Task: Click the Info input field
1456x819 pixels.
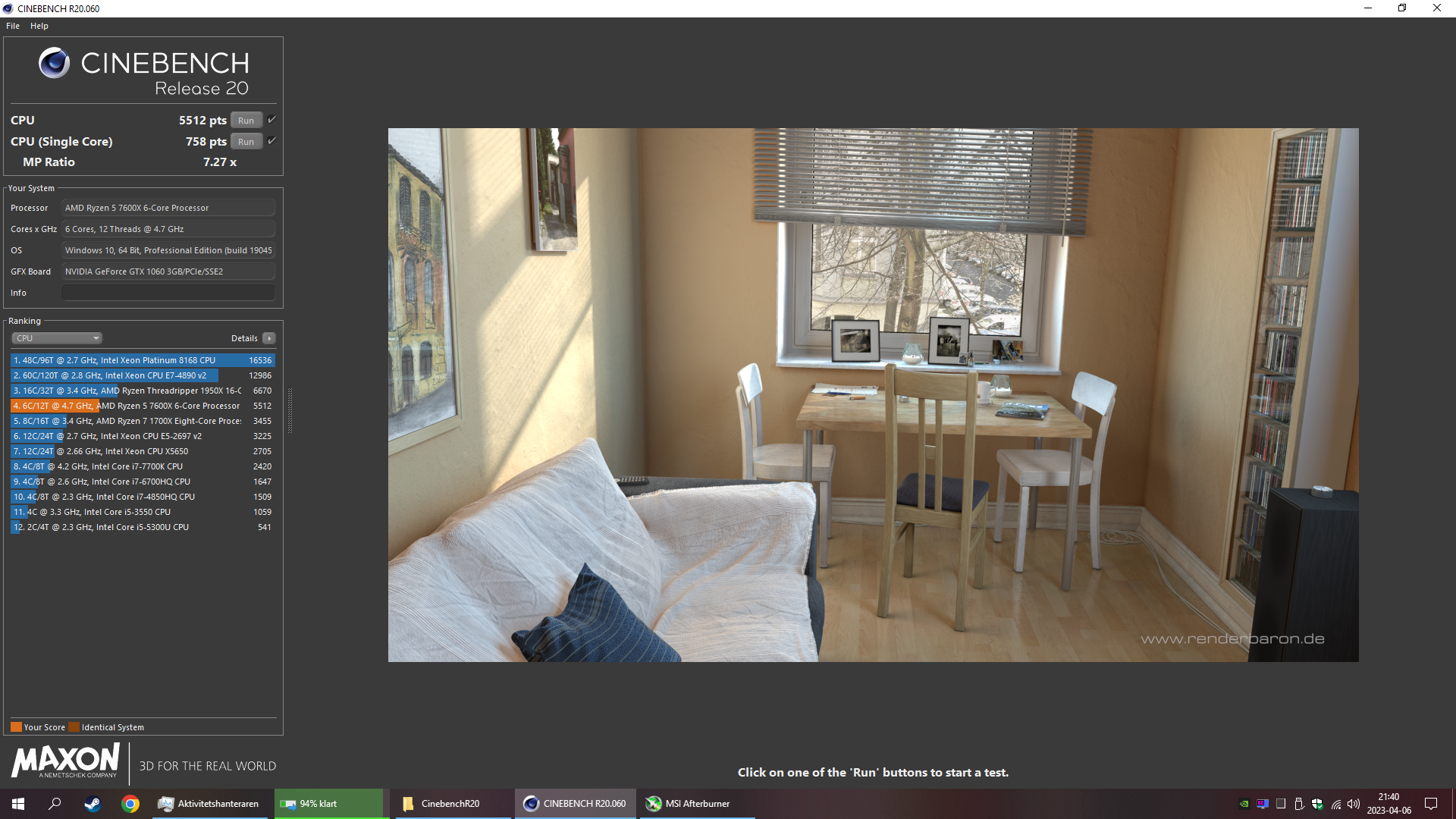Action: click(168, 293)
